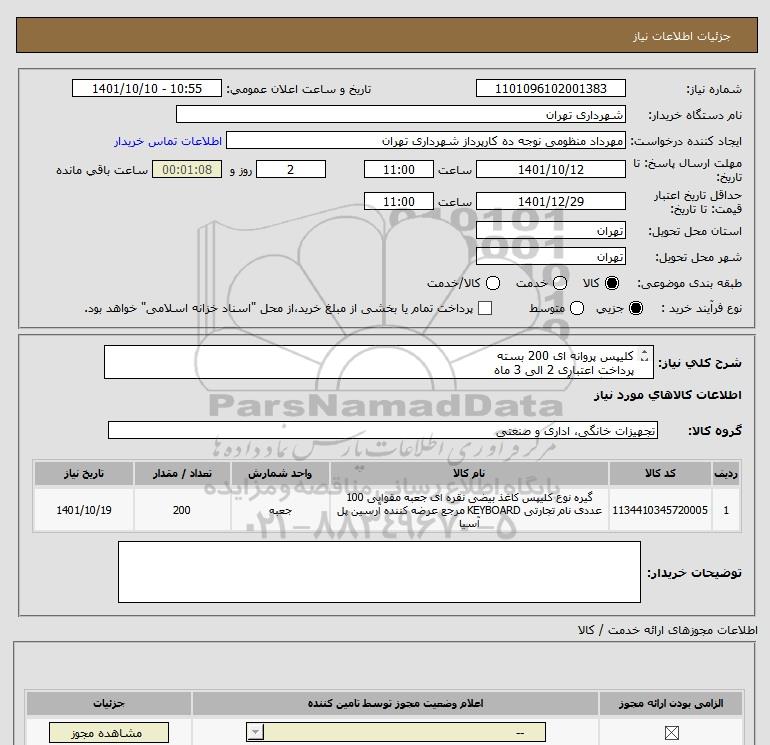The image size is (770, 745).
Task: Open the permit status dropdown arrow
Action: (255, 732)
